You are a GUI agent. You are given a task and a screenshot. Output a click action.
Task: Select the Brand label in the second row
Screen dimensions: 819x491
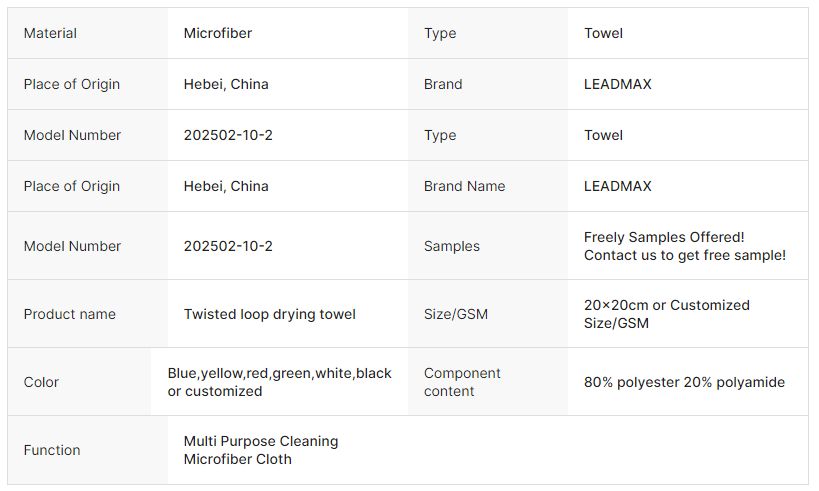coord(443,84)
